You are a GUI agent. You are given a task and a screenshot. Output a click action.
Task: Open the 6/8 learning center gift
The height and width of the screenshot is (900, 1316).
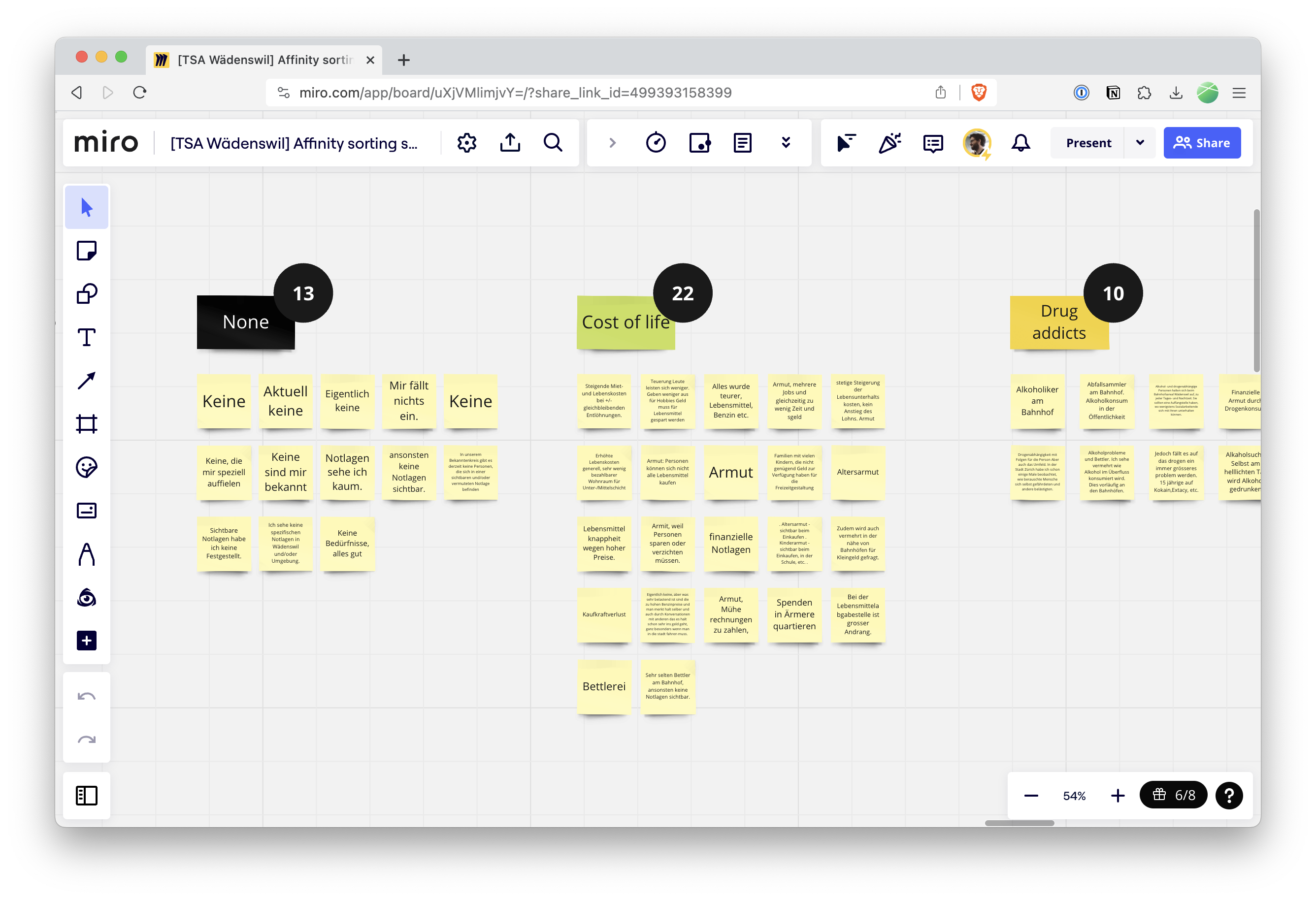coord(1173,795)
